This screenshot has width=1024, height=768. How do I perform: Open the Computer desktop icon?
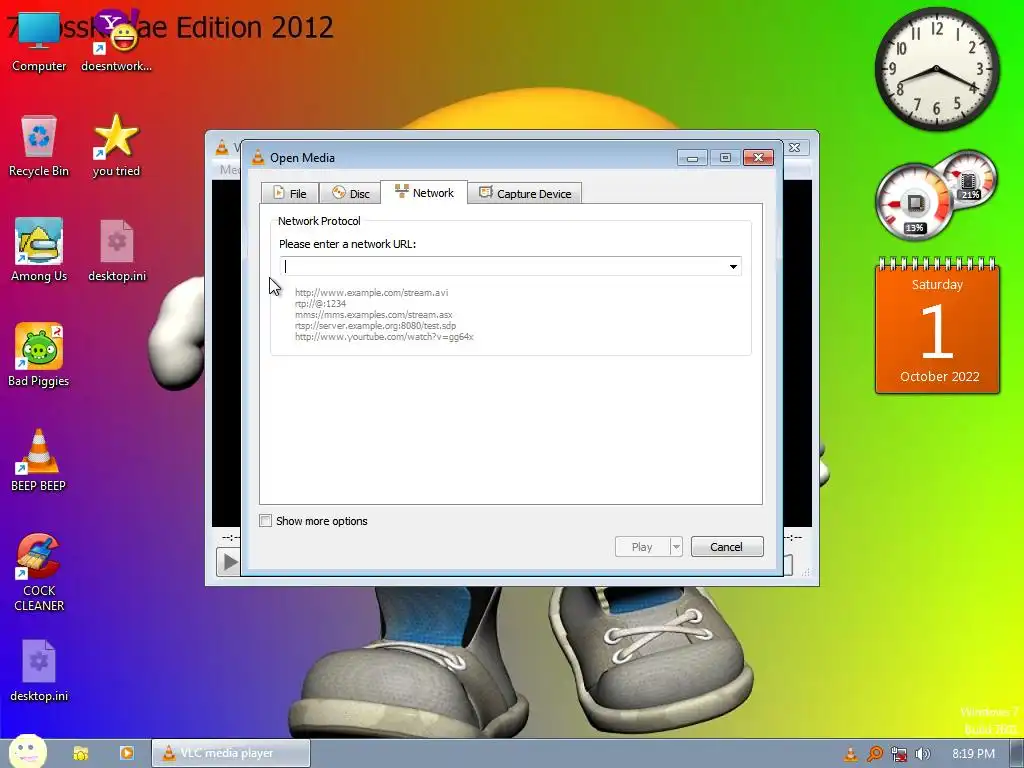coord(39,42)
